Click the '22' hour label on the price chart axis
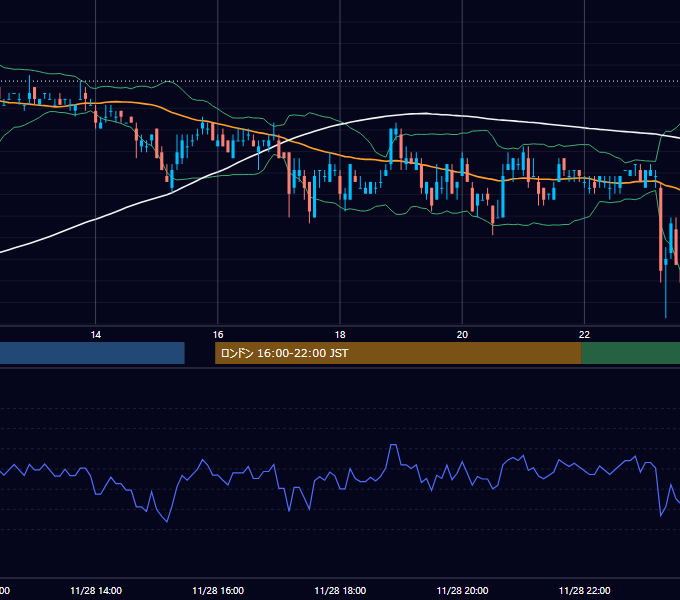This screenshot has height=600, width=680. point(585,335)
